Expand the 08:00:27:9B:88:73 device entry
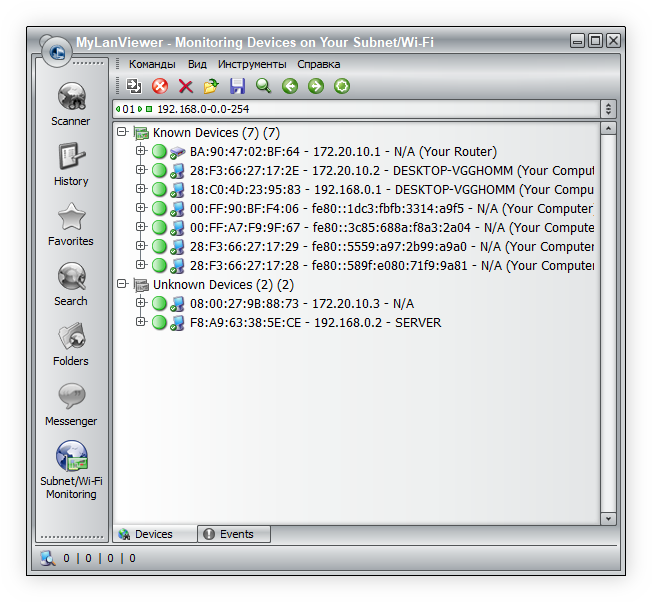 pos(141,303)
